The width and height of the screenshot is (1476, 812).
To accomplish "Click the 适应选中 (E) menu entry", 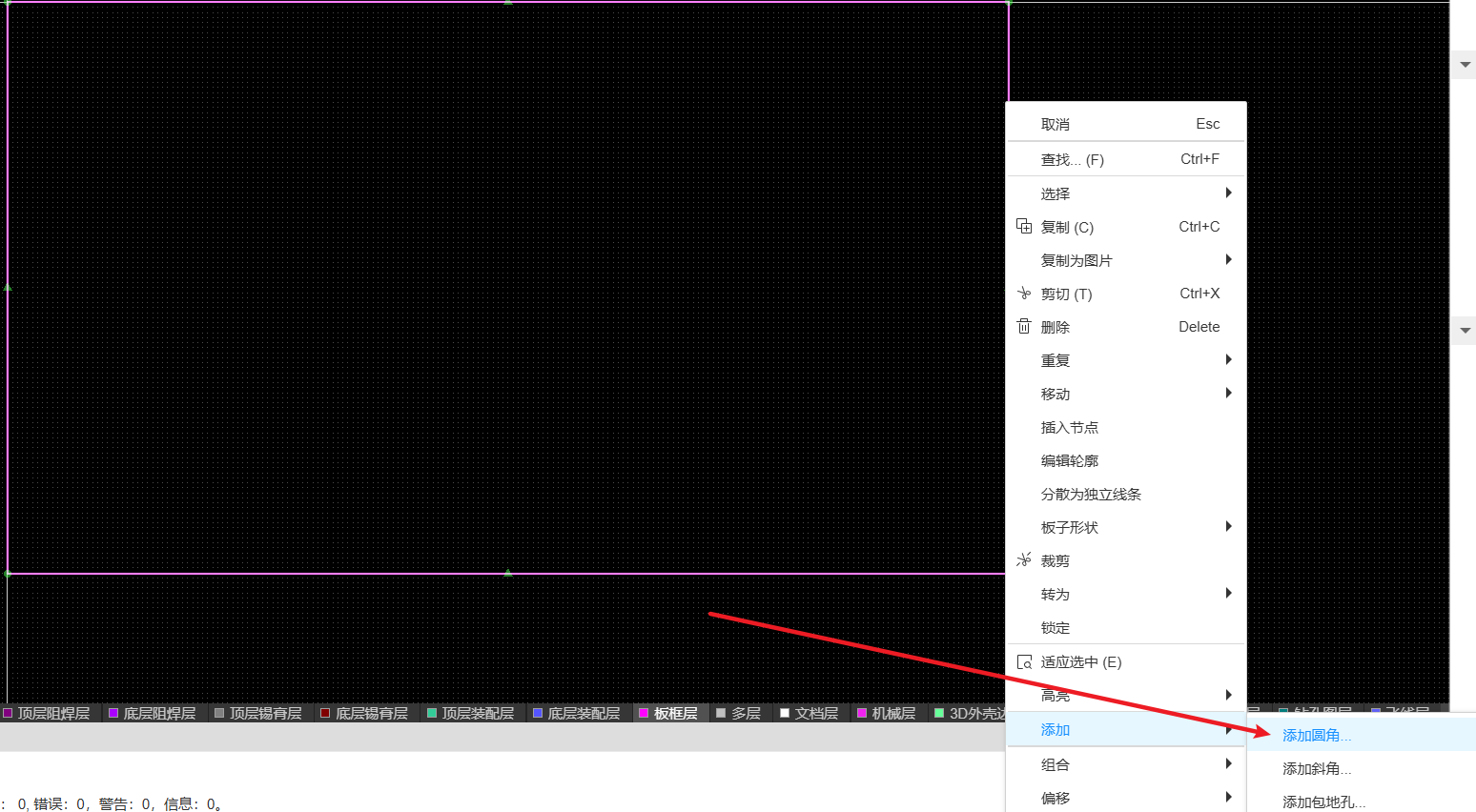I will pyautogui.click(x=1126, y=661).
